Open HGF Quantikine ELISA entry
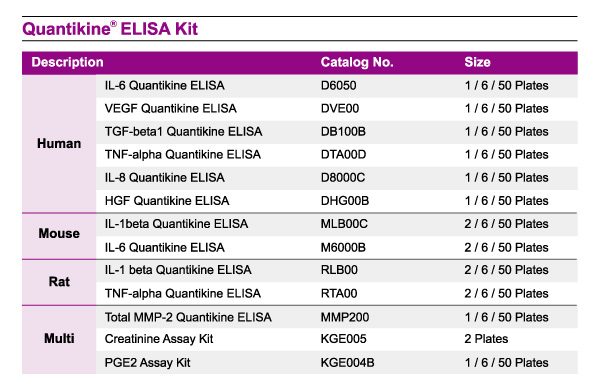The image size is (600, 380). (x=167, y=201)
